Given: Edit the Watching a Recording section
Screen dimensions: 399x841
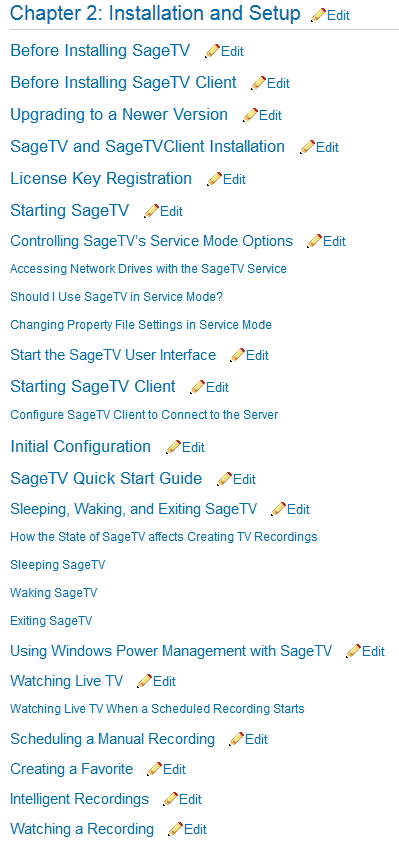Looking at the screenshot, I should click(188, 829).
